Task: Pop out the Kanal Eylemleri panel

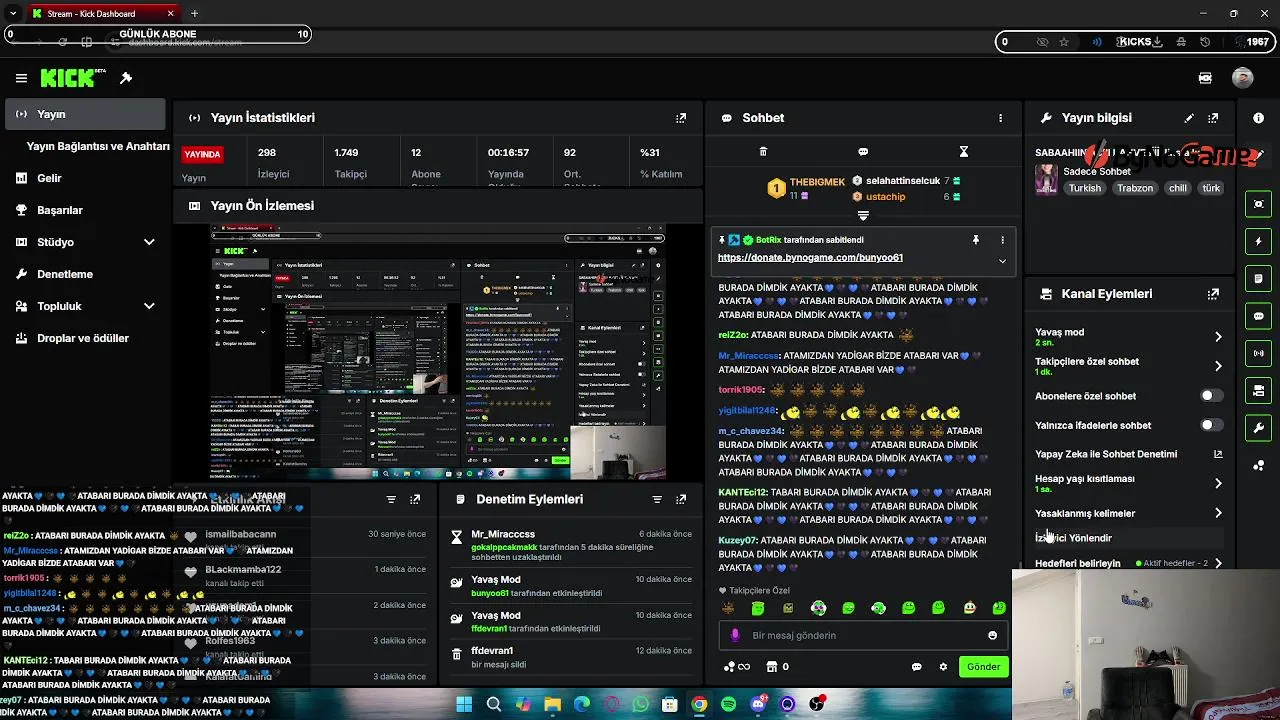Action: [1213, 294]
